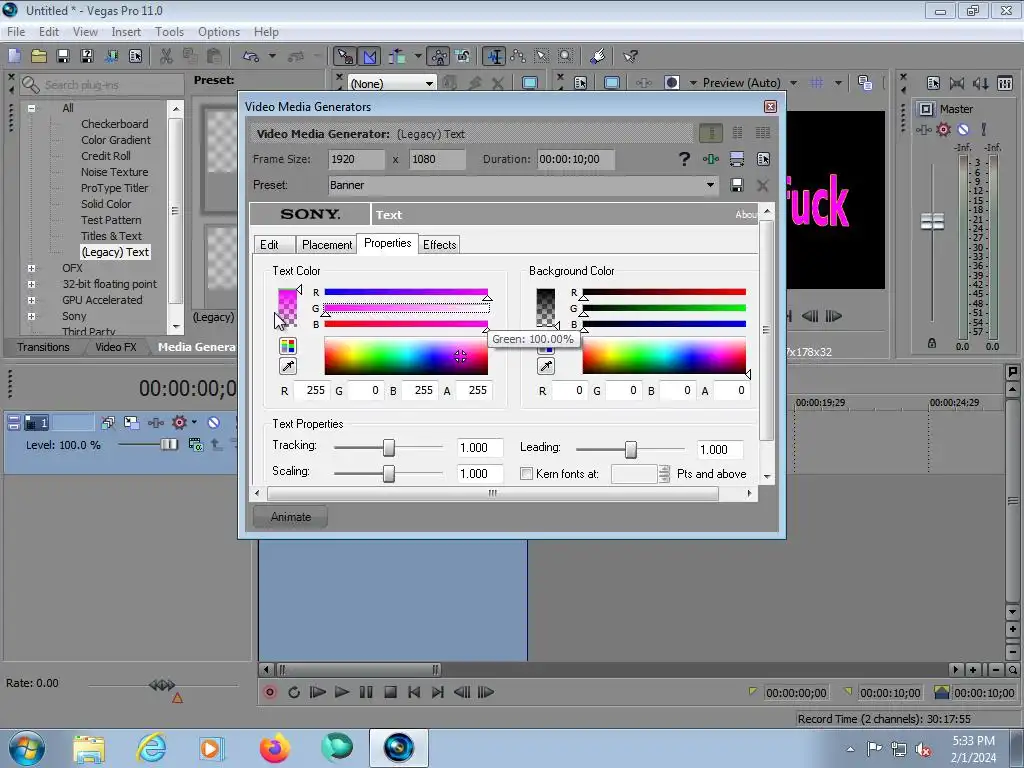Click the track Compositing Mode icon

(x=195, y=445)
